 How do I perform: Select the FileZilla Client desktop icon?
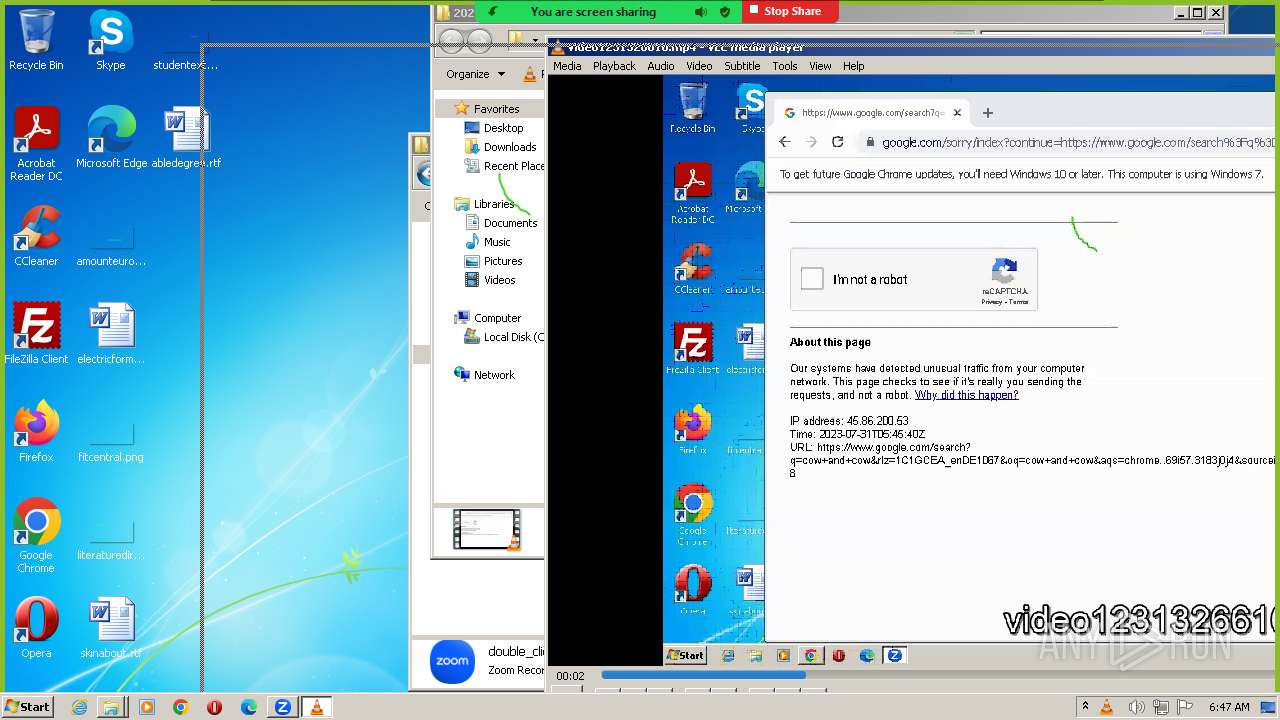[36, 334]
